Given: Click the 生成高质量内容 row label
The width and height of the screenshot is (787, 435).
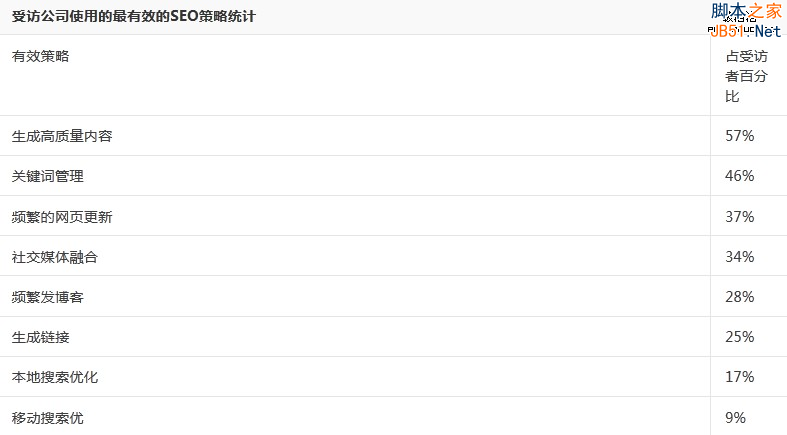Looking at the screenshot, I should (62, 136).
